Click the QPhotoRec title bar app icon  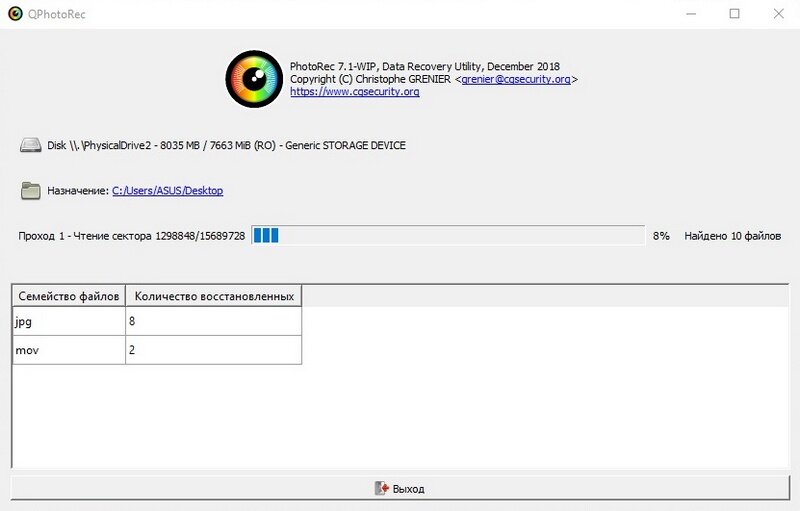(15, 14)
